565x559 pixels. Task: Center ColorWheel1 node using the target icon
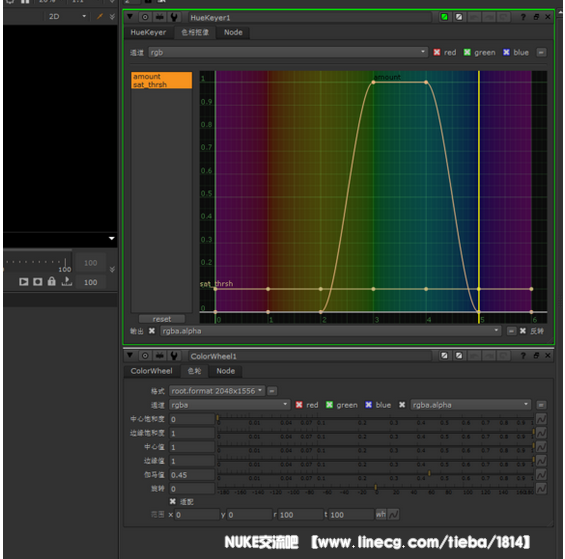pos(145,356)
